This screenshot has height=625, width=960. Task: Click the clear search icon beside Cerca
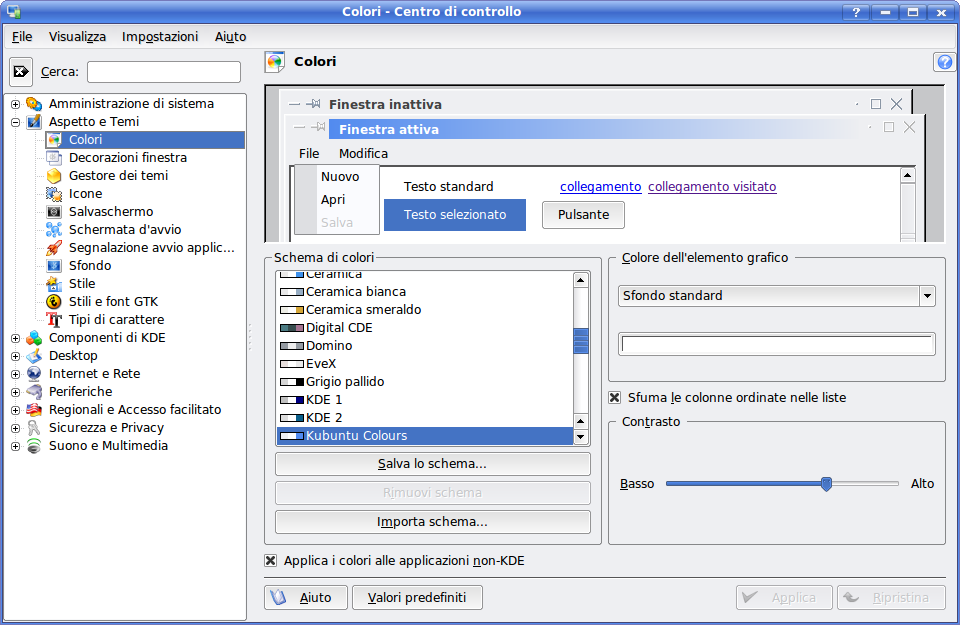point(21,72)
